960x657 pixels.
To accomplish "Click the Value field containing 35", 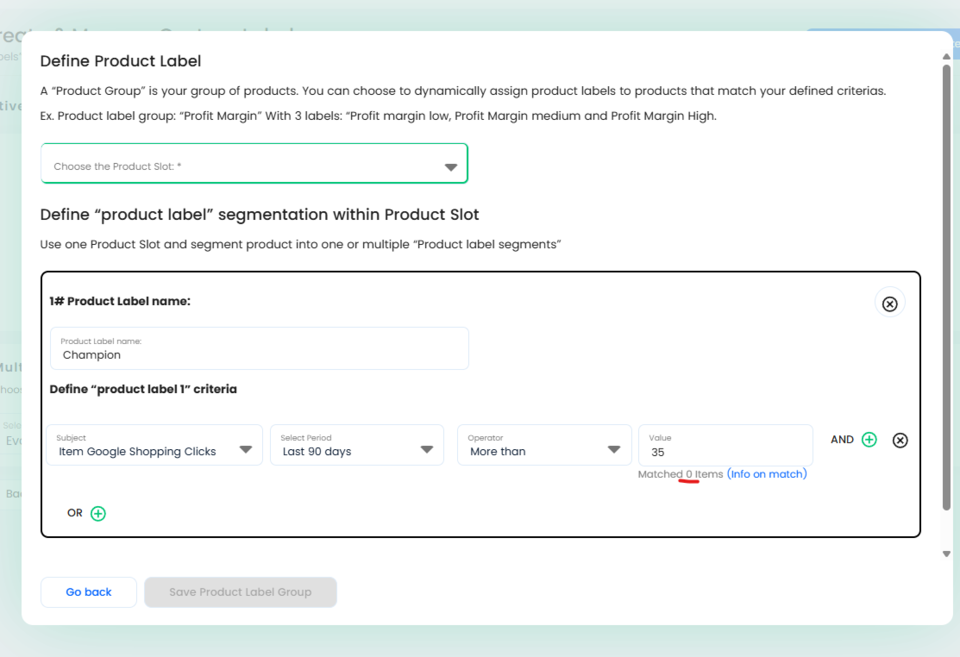I will point(726,445).
